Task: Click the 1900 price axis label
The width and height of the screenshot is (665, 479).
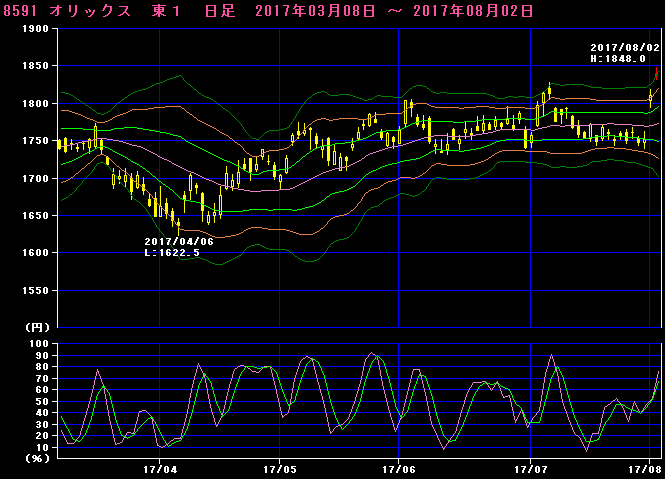Action: [x=35, y=29]
